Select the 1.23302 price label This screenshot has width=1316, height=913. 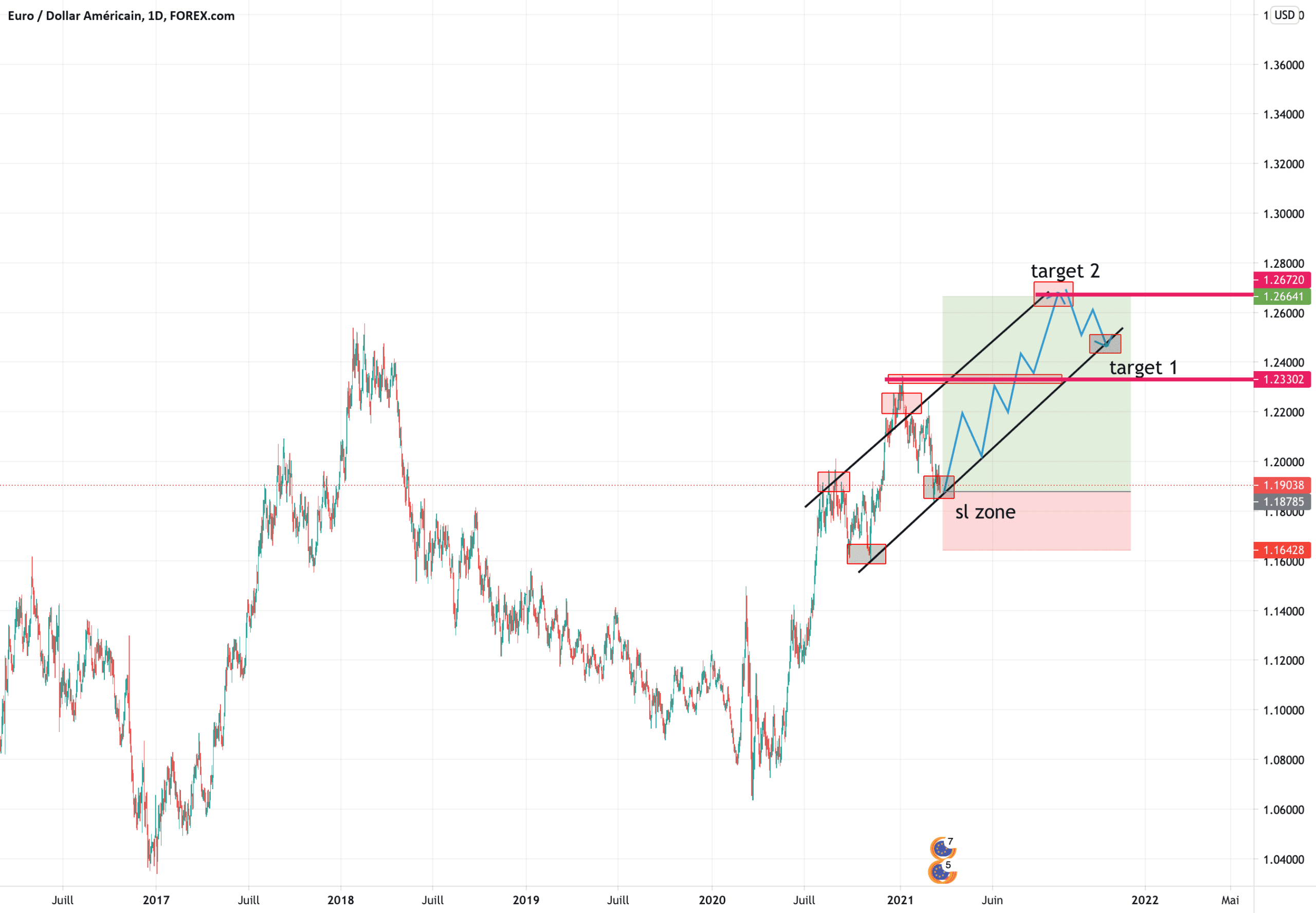coord(1282,379)
